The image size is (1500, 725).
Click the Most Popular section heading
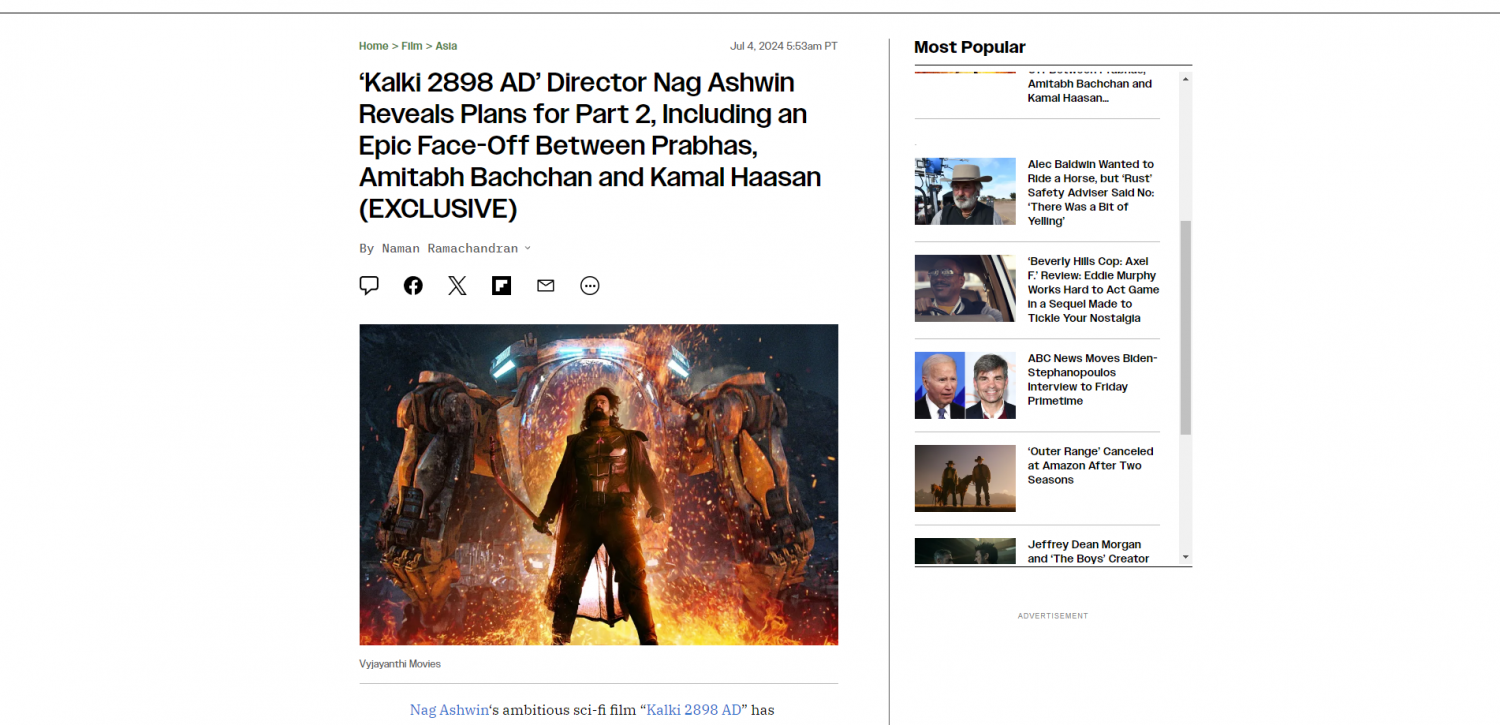[970, 47]
